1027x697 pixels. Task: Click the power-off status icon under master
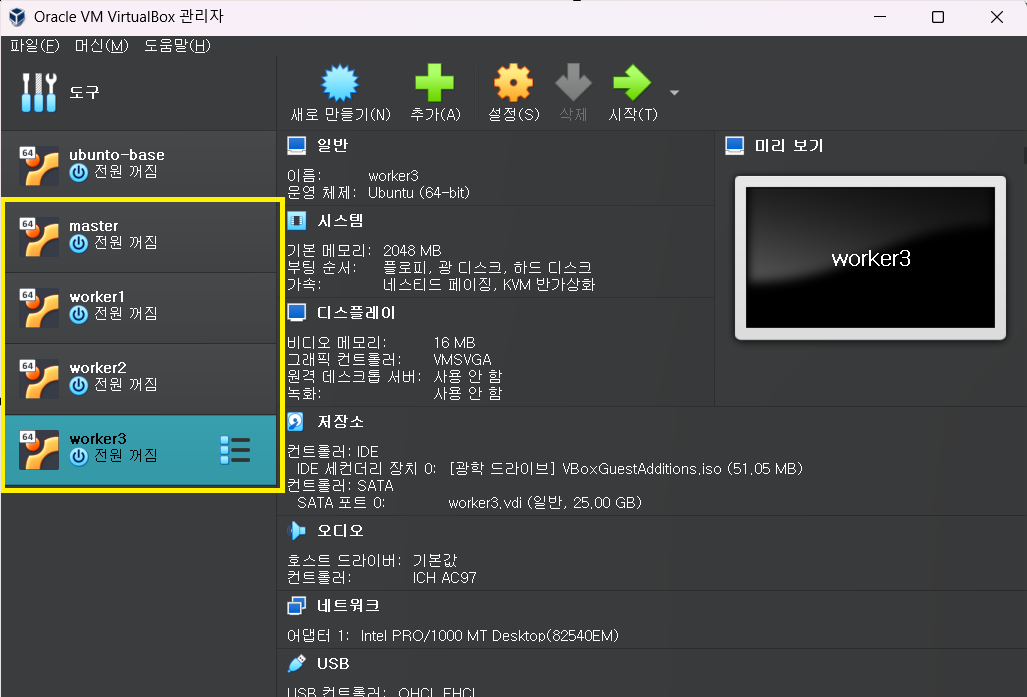coord(79,244)
